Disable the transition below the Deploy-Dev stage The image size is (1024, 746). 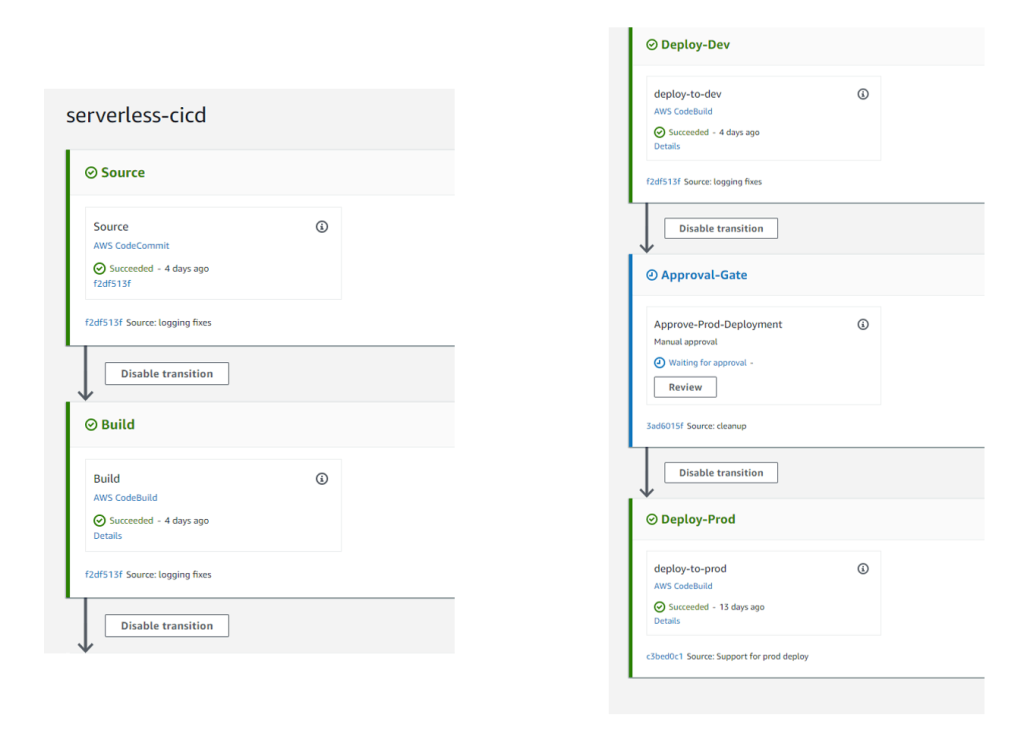pyautogui.click(x=720, y=228)
